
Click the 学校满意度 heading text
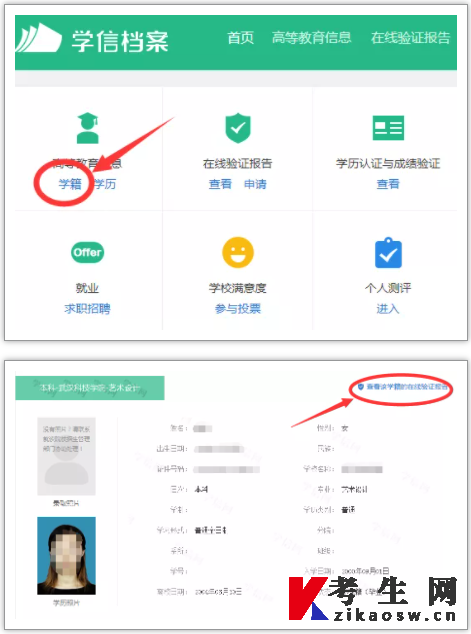pos(238,288)
